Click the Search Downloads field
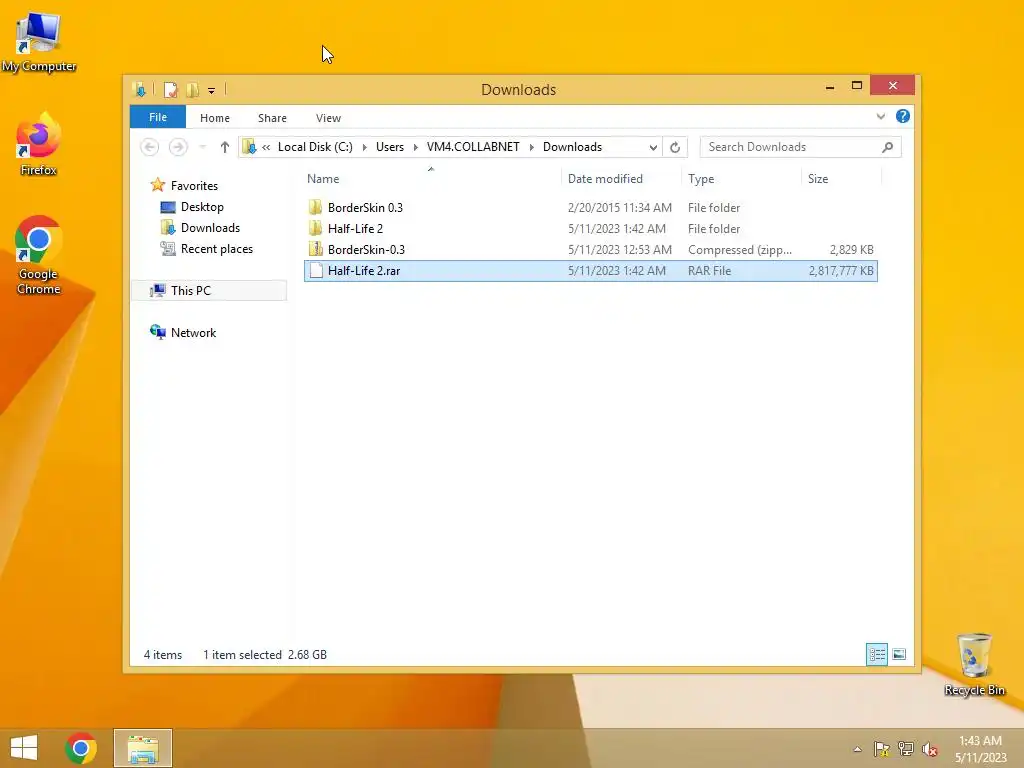 pyautogui.click(x=800, y=147)
